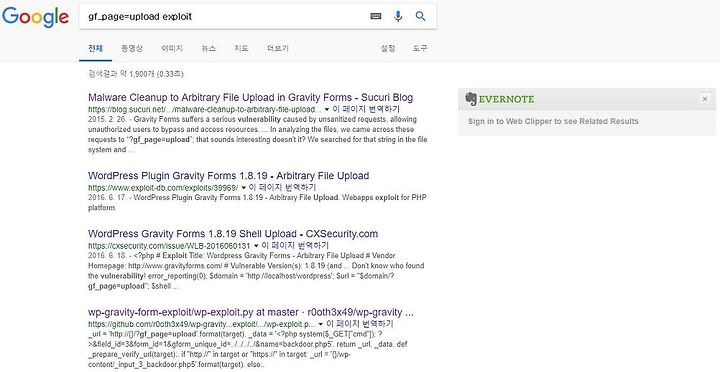Open the on-screen keyboard icon in search box
The height and width of the screenshot is (372, 720).
click(x=375, y=17)
